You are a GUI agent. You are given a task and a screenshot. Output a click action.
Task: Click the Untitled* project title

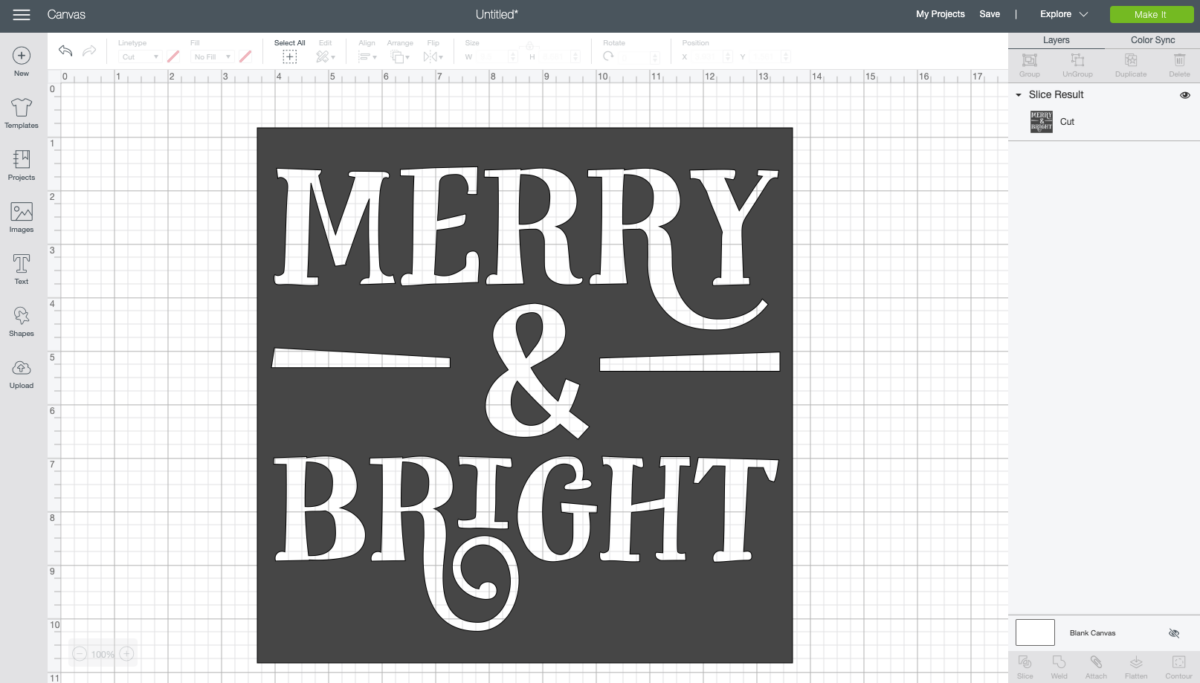coord(497,14)
